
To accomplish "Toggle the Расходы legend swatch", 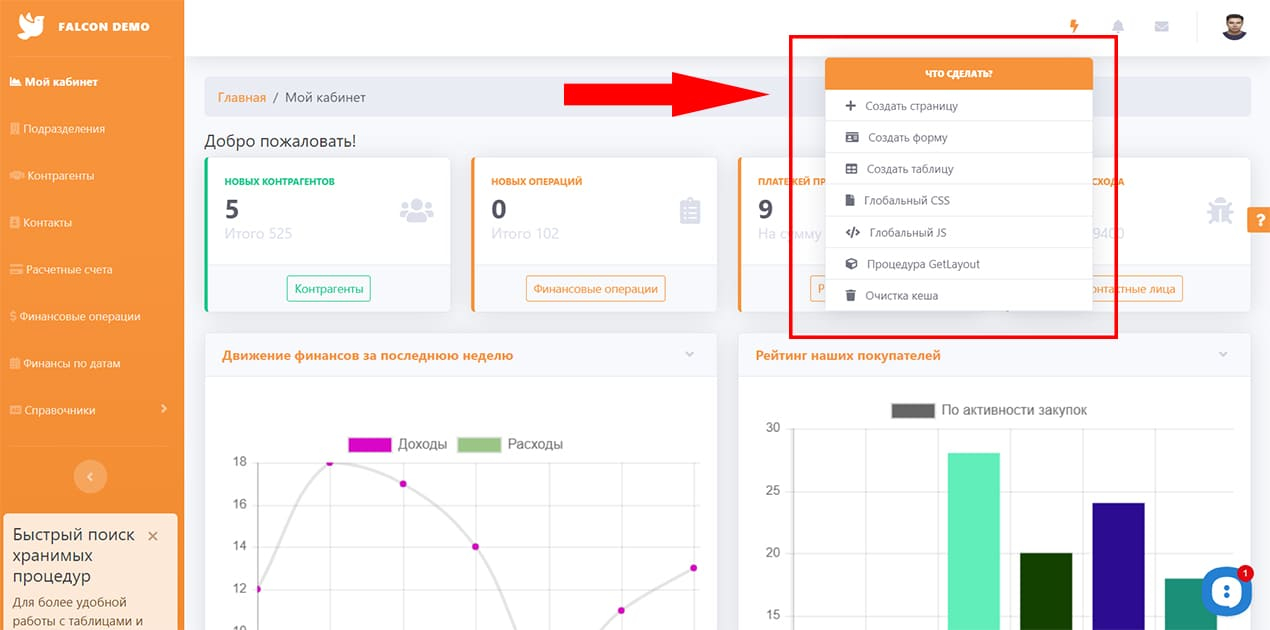I will point(479,444).
